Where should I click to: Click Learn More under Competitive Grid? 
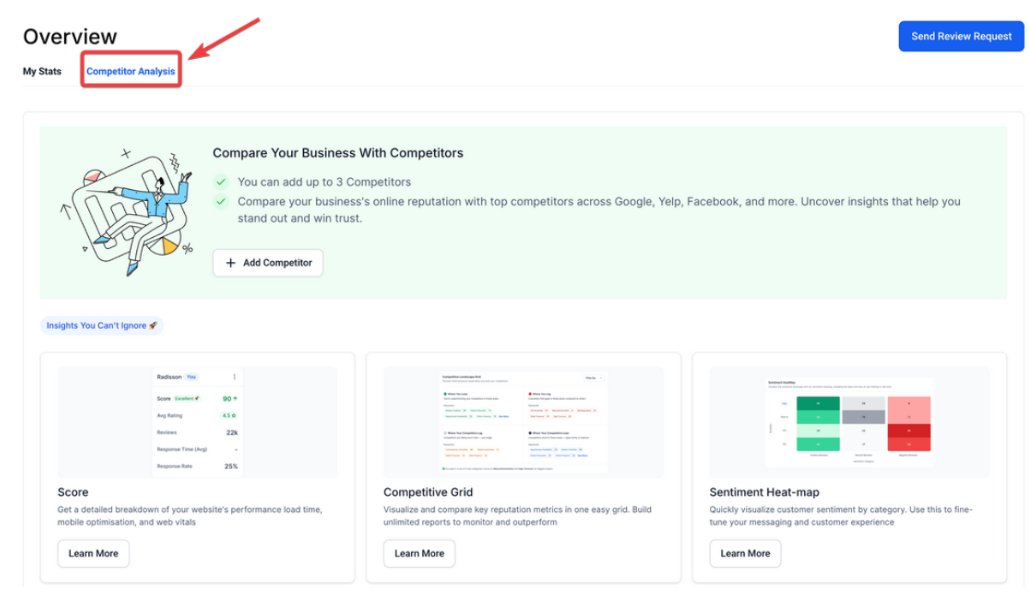(x=419, y=553)
